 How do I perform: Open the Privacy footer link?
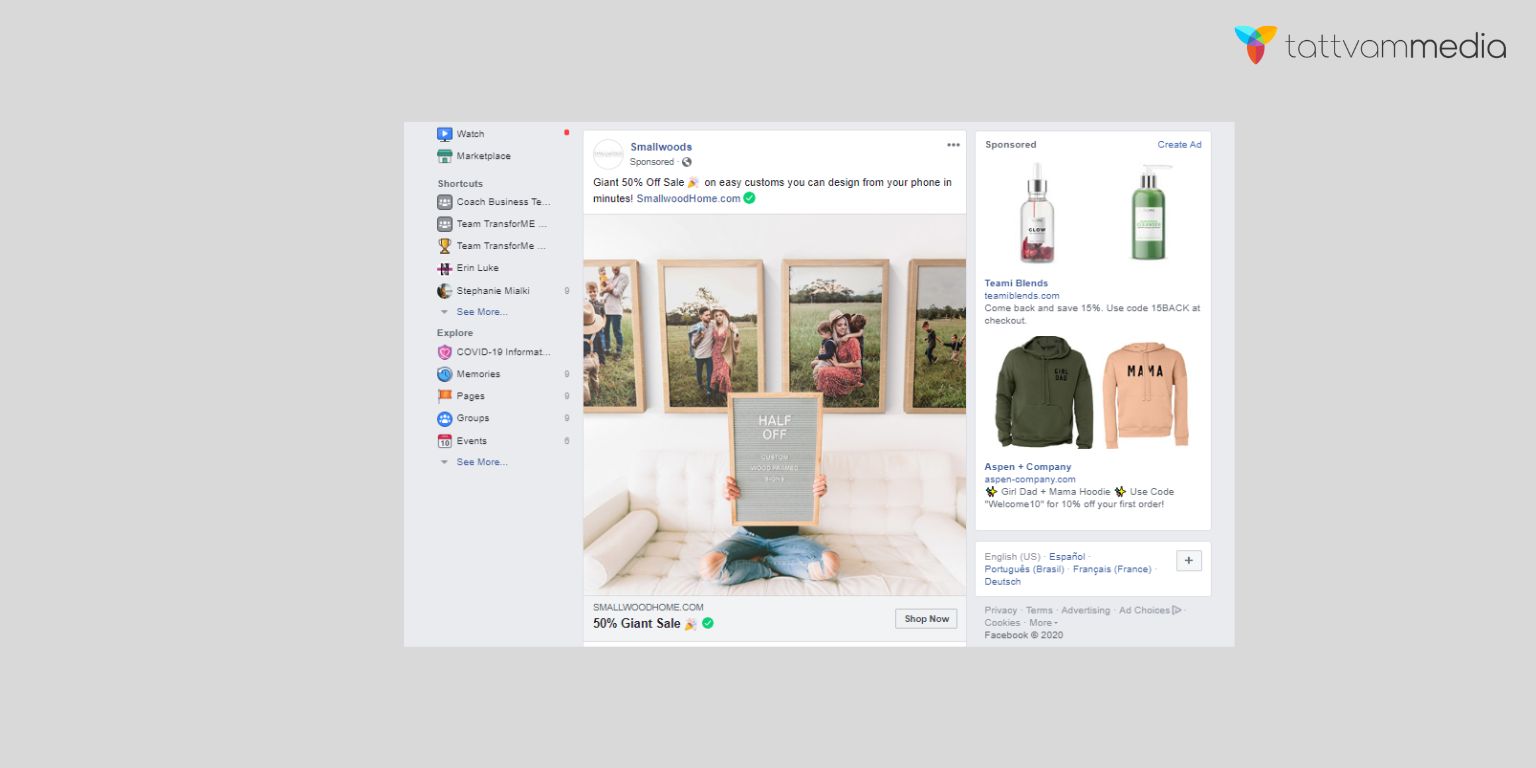1001,610
